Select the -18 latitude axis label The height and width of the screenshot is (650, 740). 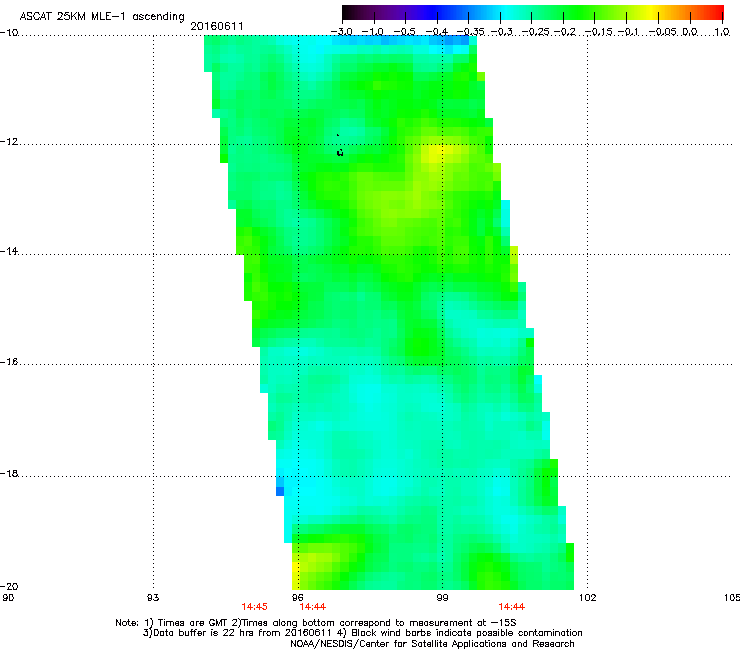pyautogui.click(x=9, y=473)
